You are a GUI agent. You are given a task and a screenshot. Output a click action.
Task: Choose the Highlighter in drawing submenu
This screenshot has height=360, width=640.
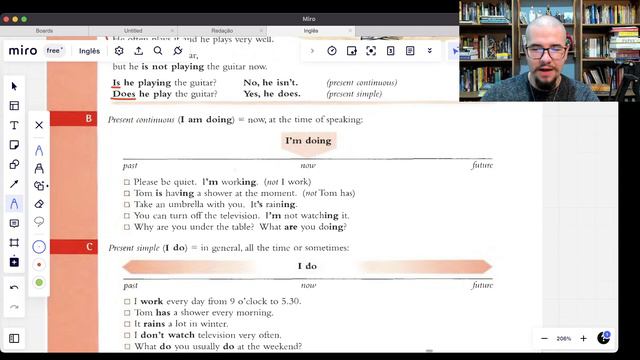tap(39, 168)
